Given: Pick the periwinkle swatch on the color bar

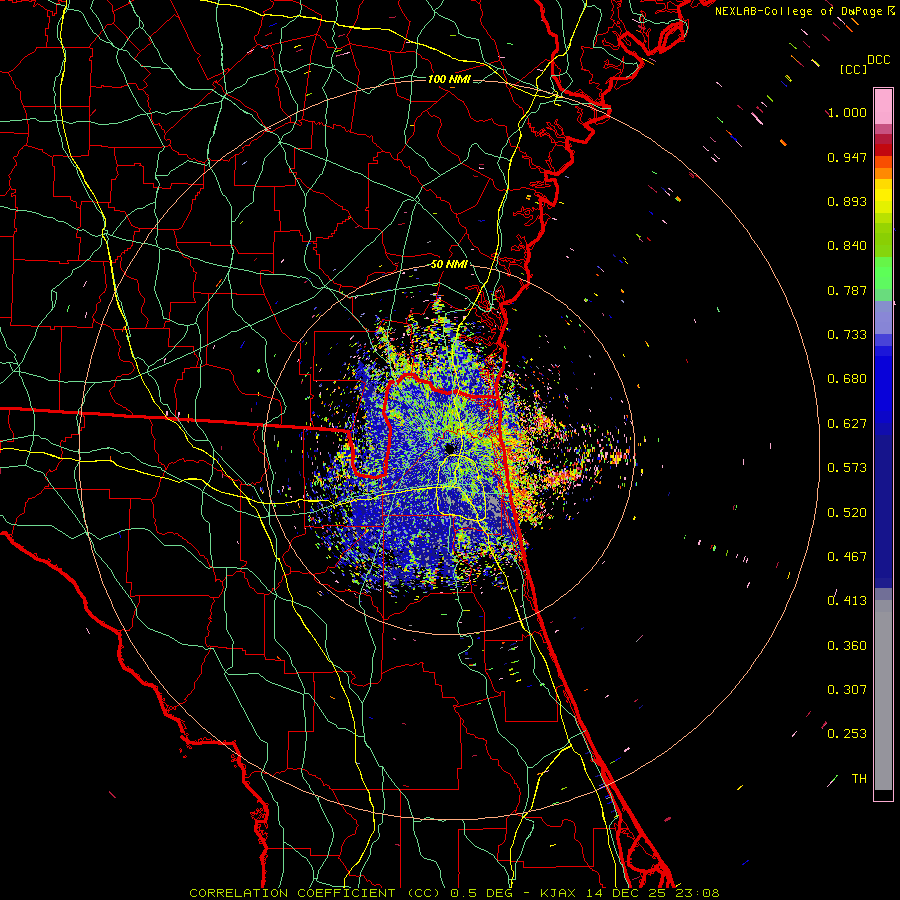Looking at the screenshot, I should pyautogui.click(x=883, y=317).
